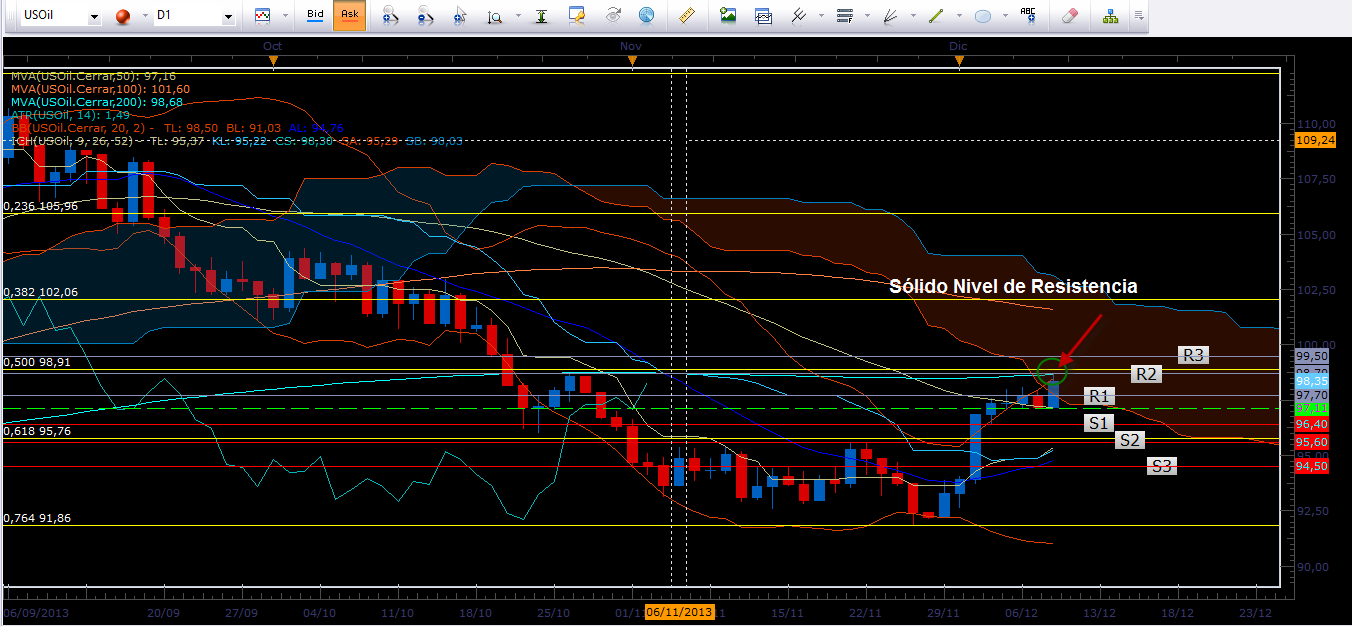Select the BB(USOil.Cerrar, 20, 2) indicator label
Image resolution: width=1352 pixels, height=627 pixels.
coord(177,128)
